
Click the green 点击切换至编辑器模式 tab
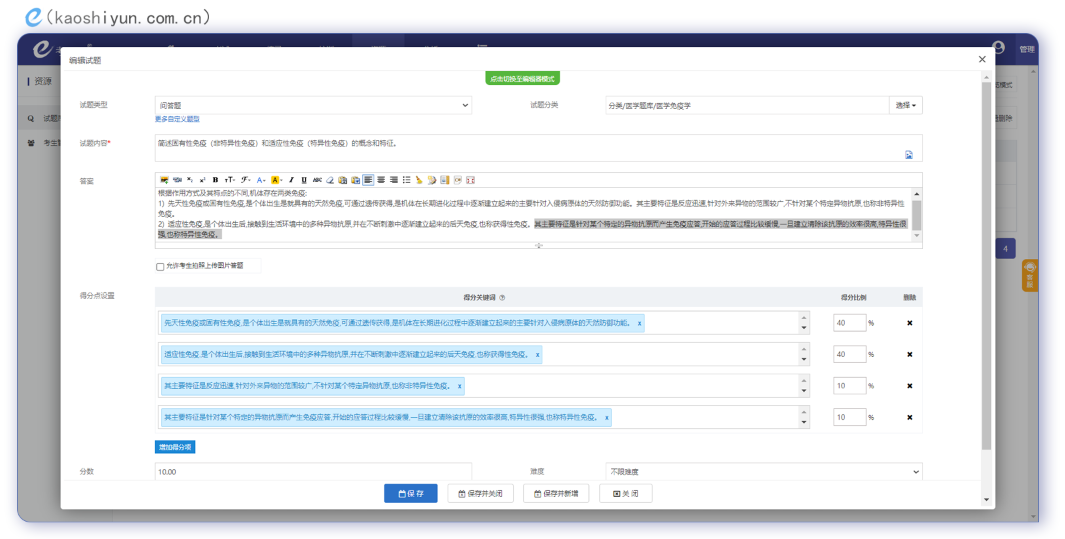click(x=522, y=78)
